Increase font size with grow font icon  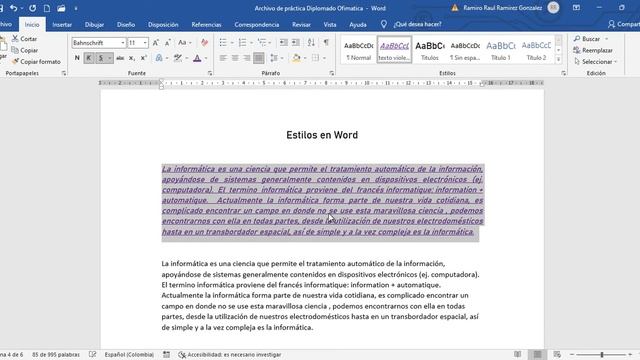pos(156,42)
